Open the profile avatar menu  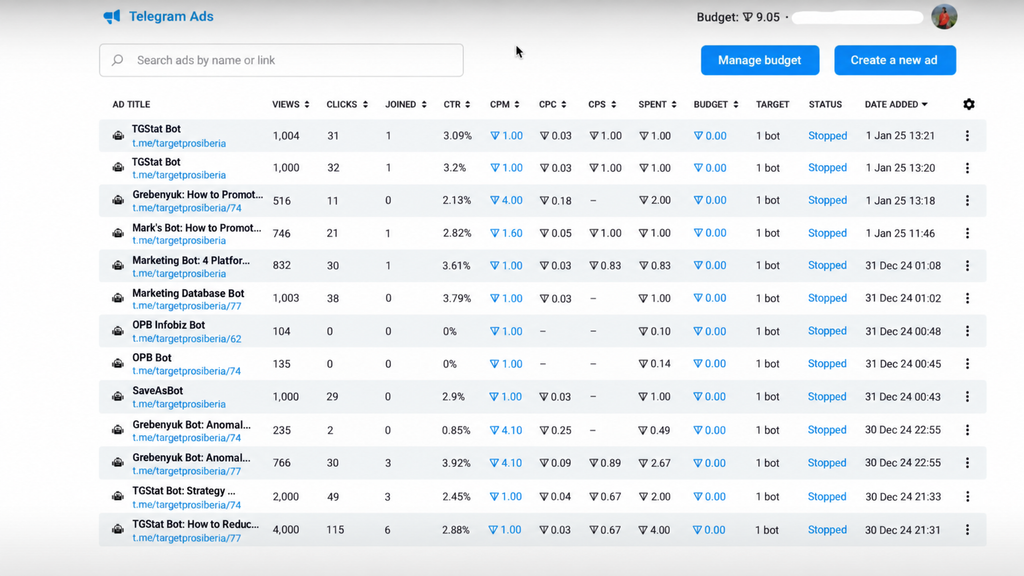[944, 17]
